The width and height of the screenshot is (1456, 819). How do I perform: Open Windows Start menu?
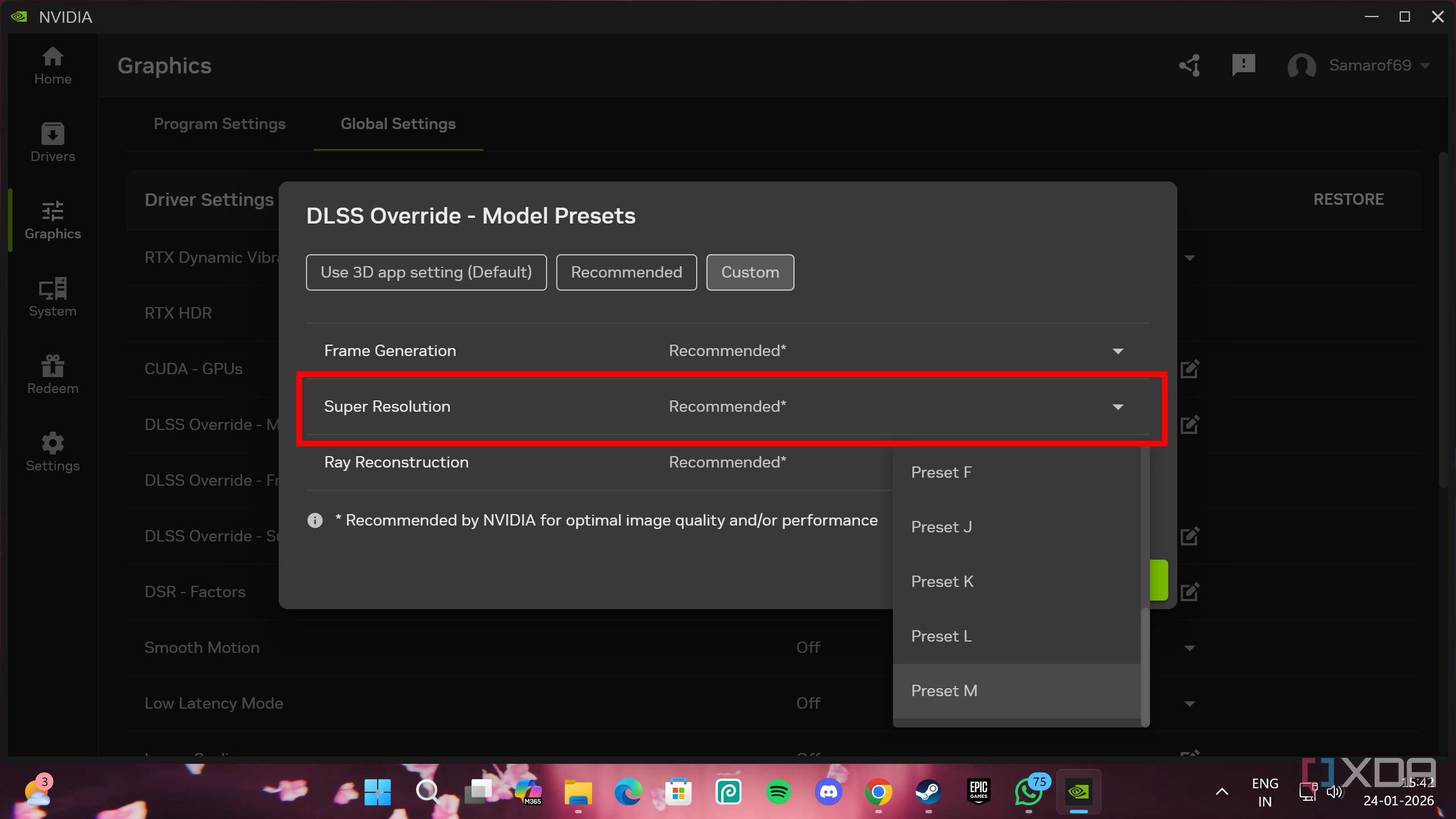(378, 792)
